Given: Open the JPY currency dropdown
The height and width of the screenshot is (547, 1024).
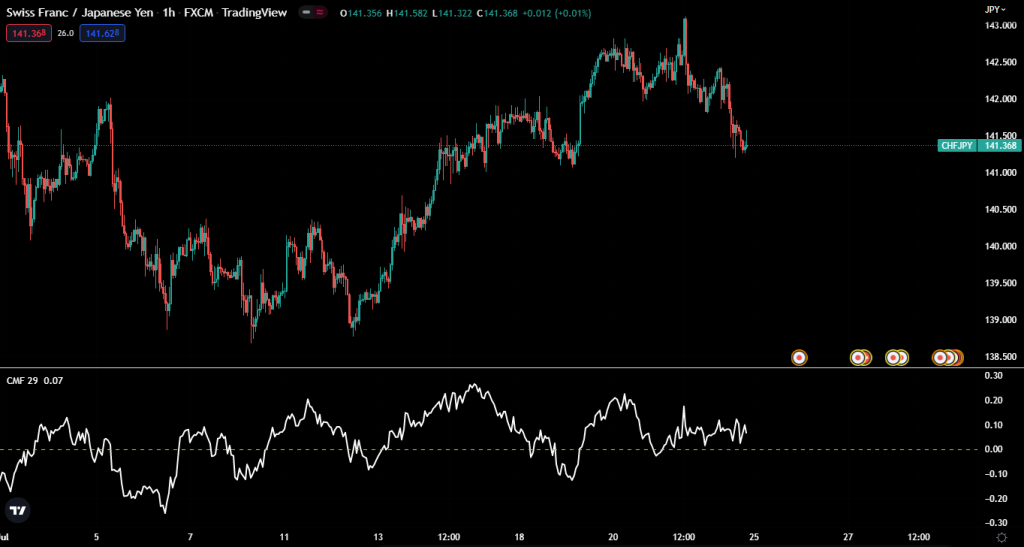Looking at the screenshot, I should point(996,9).
